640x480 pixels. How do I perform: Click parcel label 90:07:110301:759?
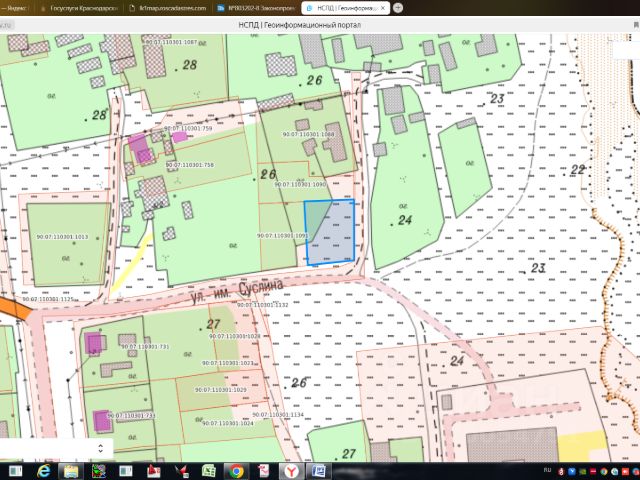point(188,128)
